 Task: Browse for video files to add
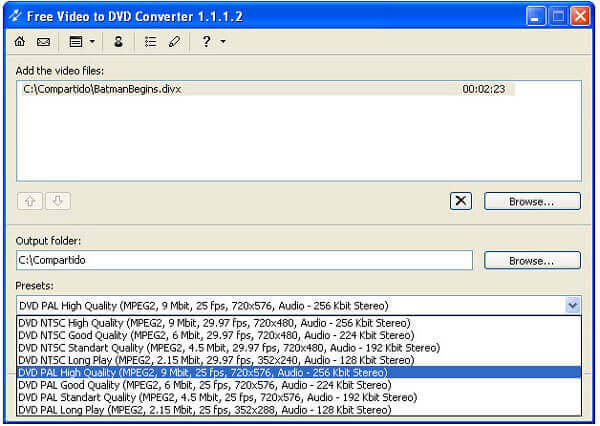point(532,201)
